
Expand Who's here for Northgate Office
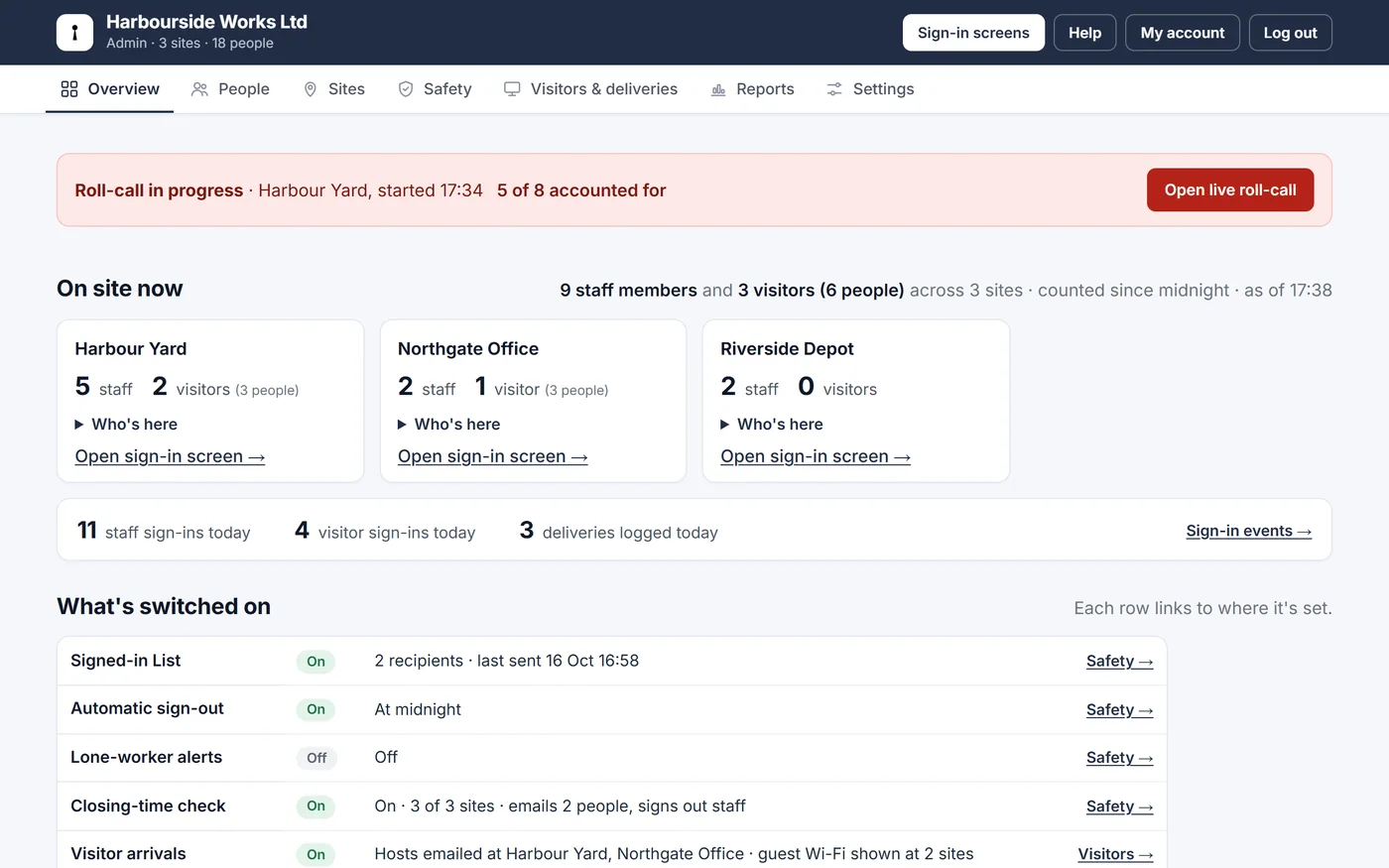[x=448, y=425]
